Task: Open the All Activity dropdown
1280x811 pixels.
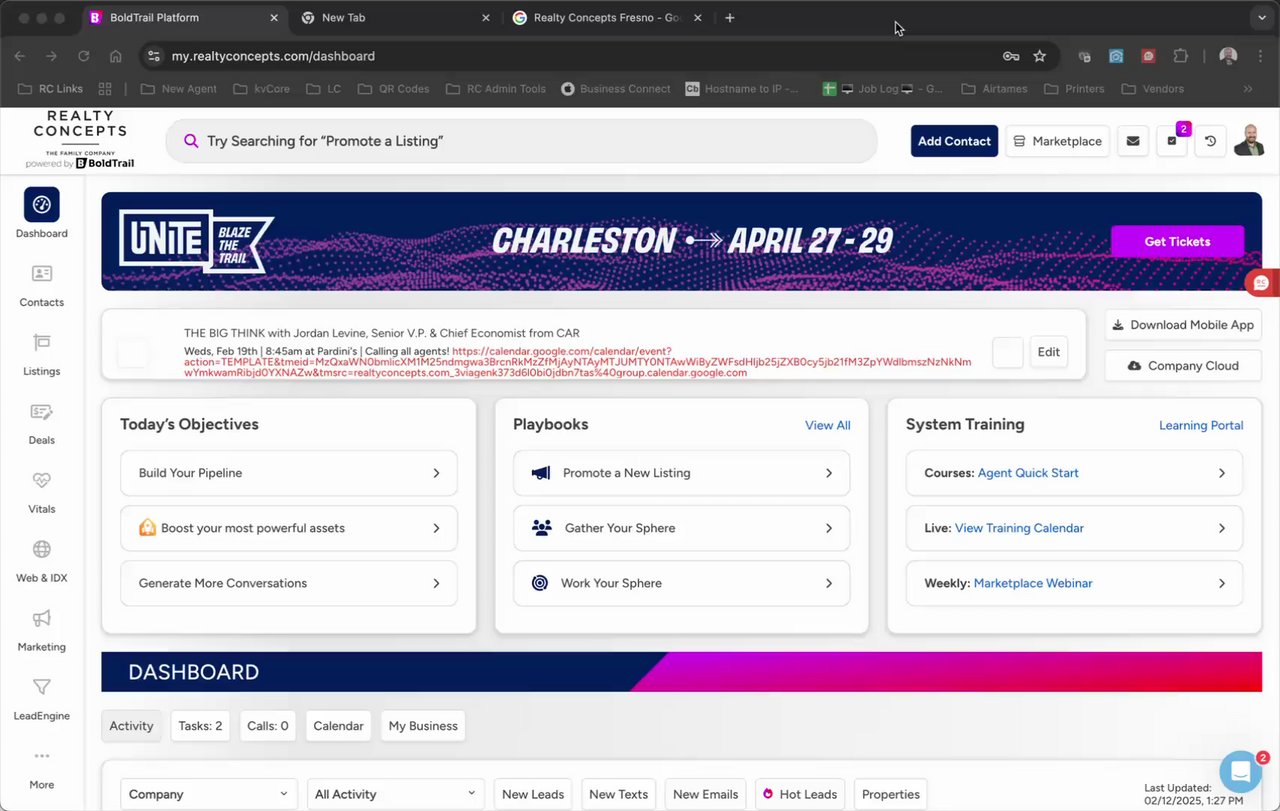Action: pyautogui.click(x=396, y=794)
